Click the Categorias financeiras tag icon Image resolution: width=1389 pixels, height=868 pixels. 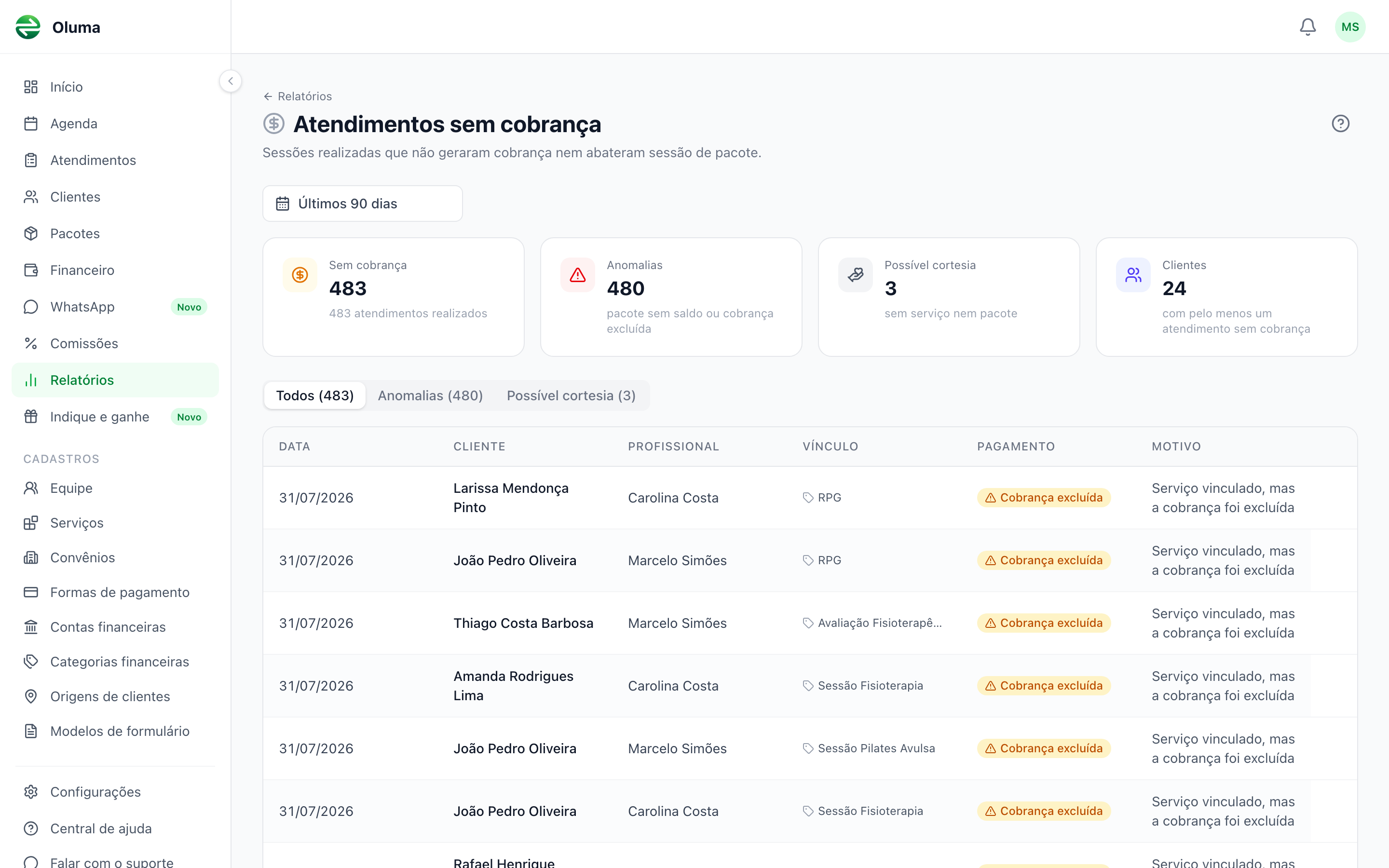point(31,661)
